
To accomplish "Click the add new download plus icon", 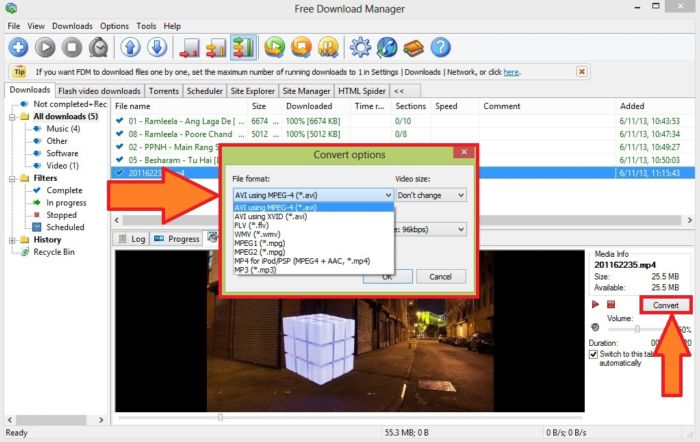I will coord(18,47).
